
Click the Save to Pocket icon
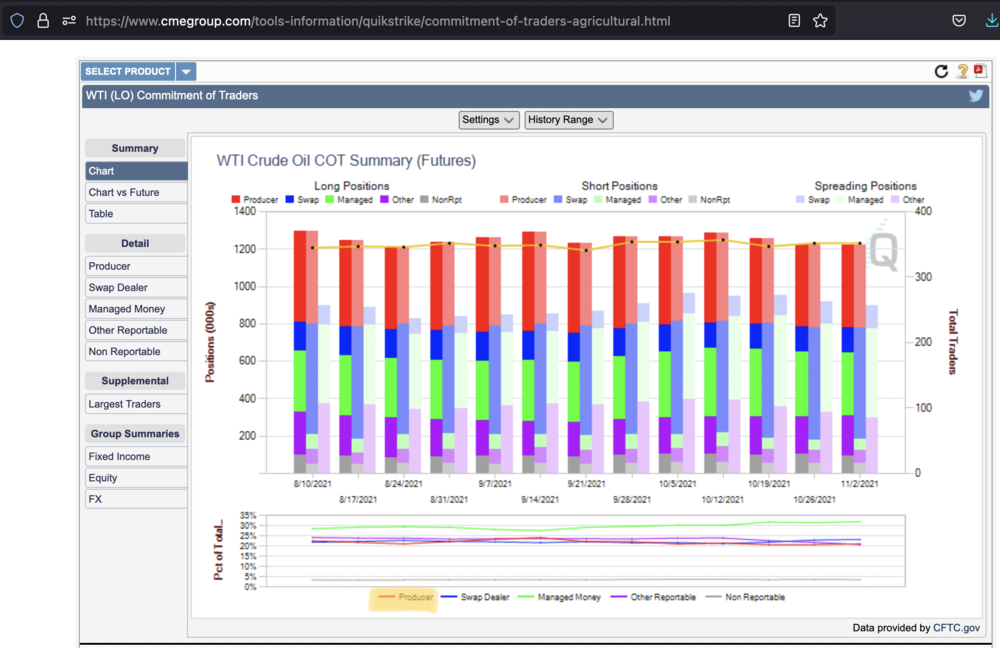click(x=959, y=20)
